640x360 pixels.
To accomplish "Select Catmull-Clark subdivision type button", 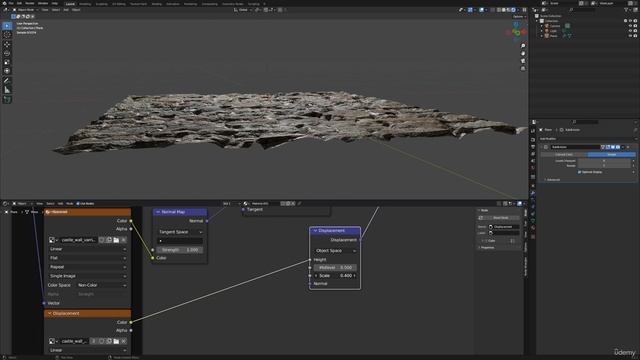I will click(564, 155).
